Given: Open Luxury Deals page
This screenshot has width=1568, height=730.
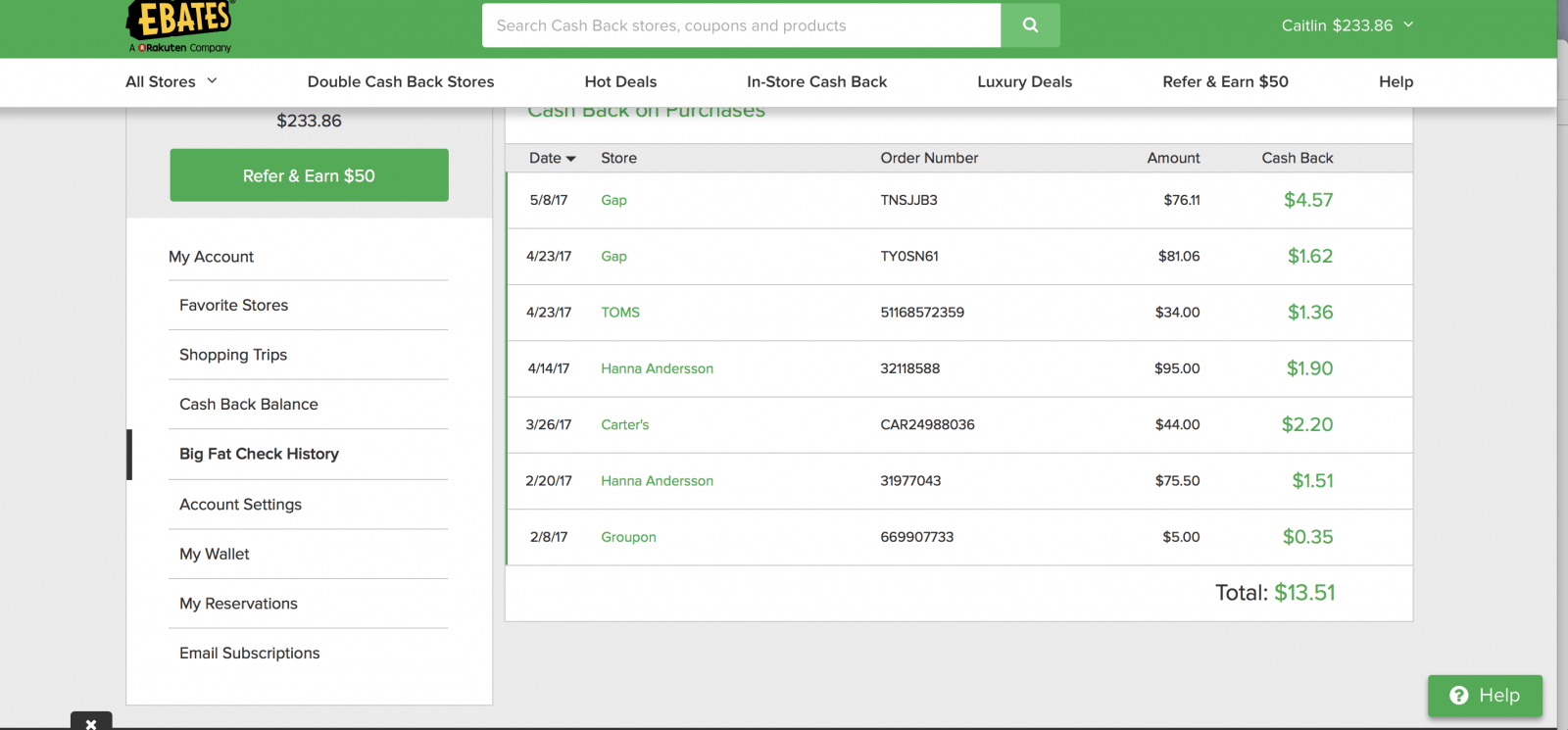Looking at the screenshot, I should pos(1024,81).
